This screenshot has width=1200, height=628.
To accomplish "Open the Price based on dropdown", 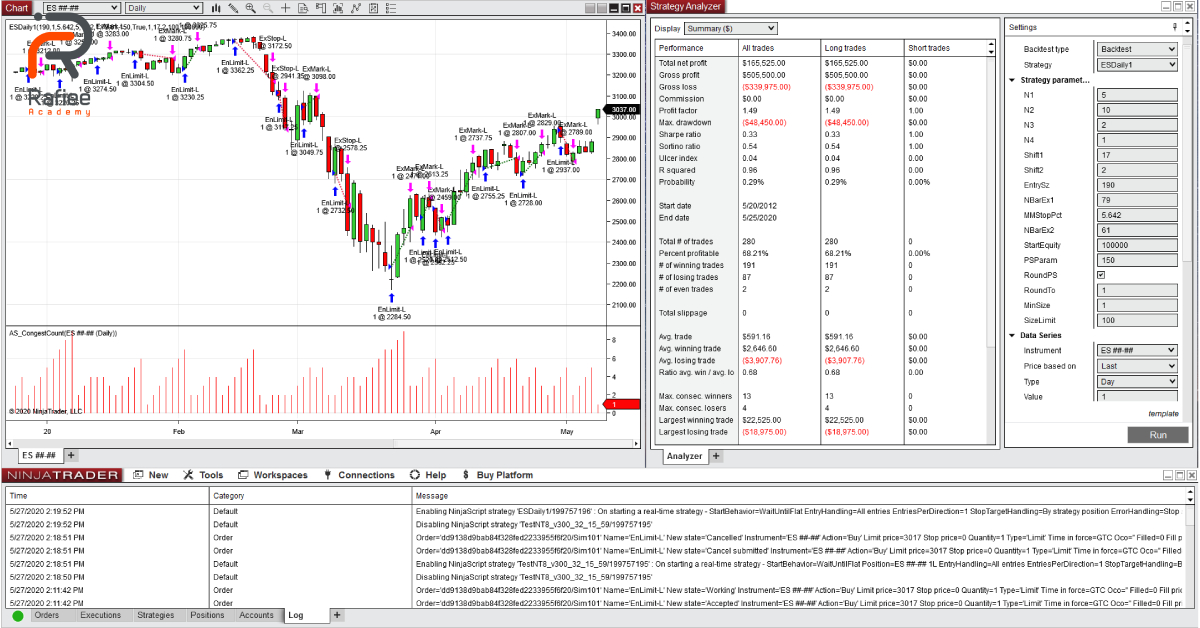I will pos(1137,366).
